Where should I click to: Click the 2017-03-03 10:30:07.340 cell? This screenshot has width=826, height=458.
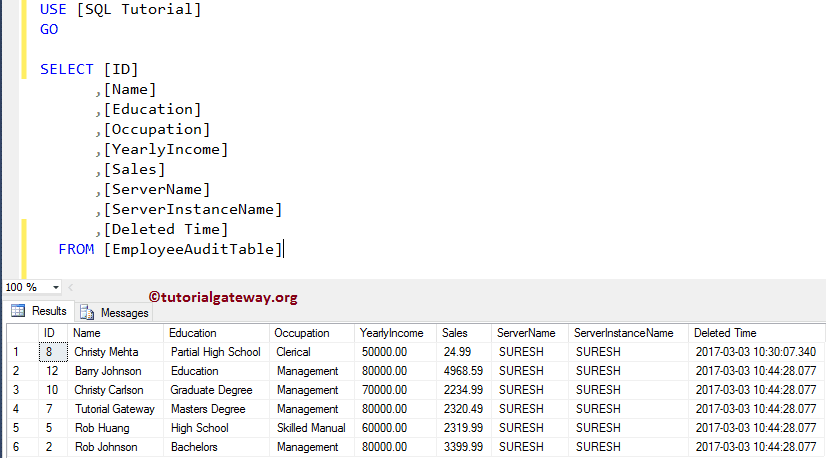click(x=756, y=352)
